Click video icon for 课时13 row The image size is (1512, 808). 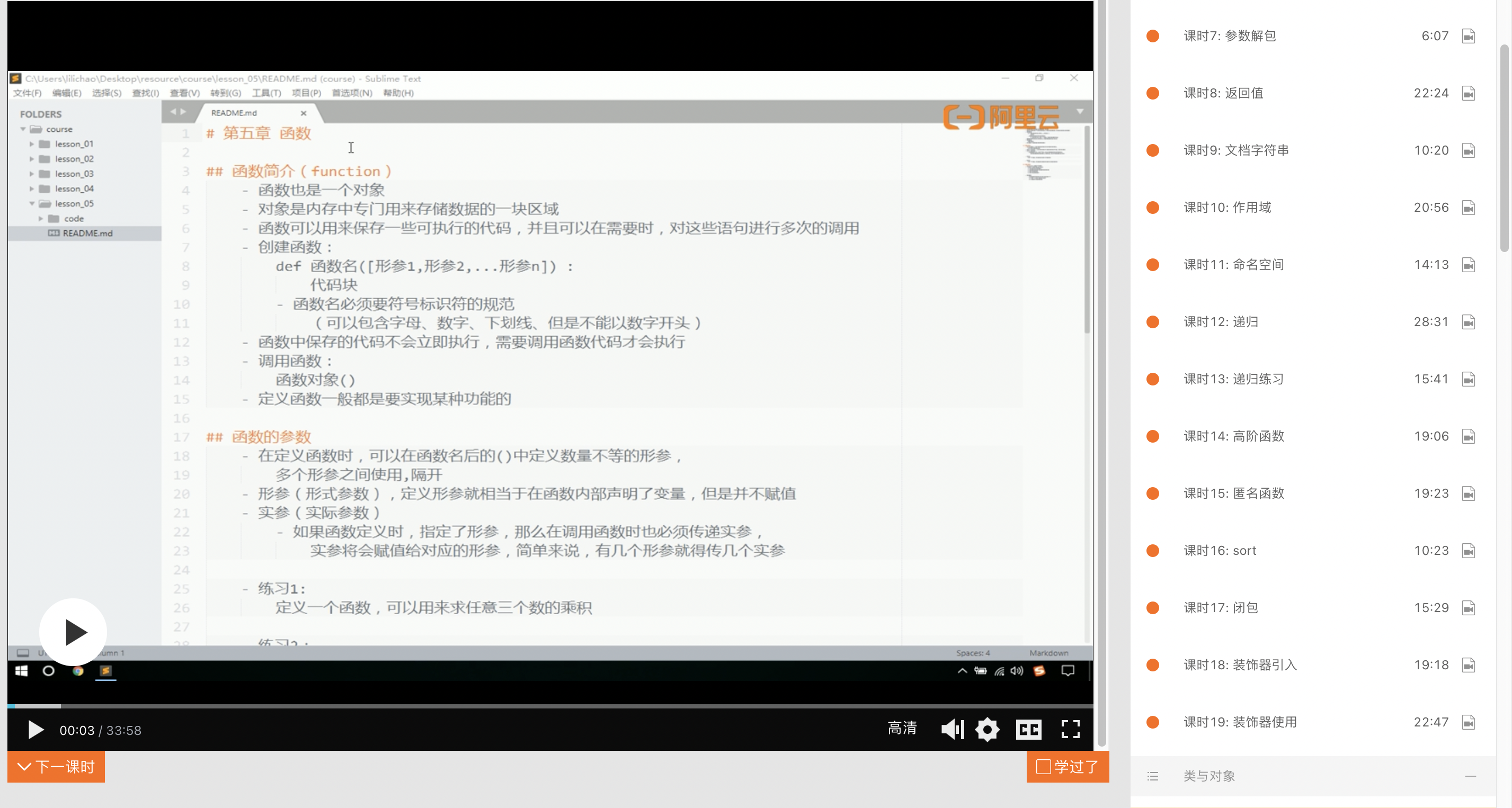[1468, 379]
